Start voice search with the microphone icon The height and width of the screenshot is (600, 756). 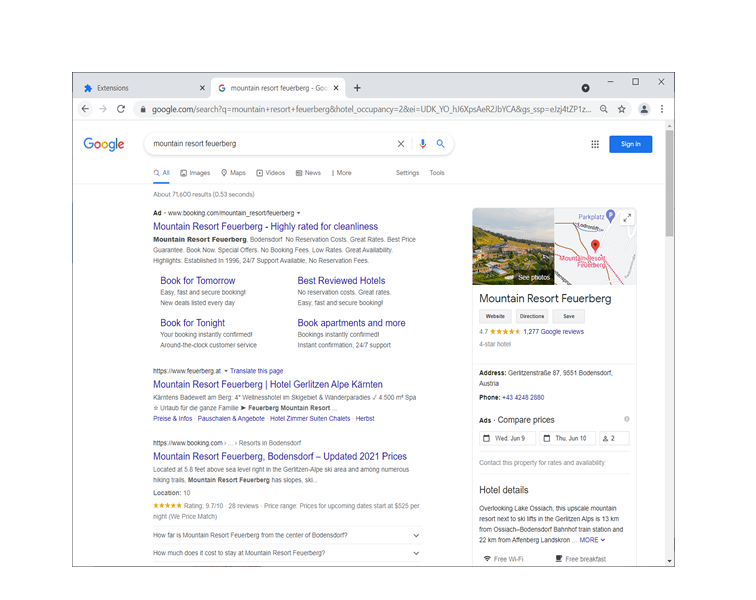[x=422, y=144]
